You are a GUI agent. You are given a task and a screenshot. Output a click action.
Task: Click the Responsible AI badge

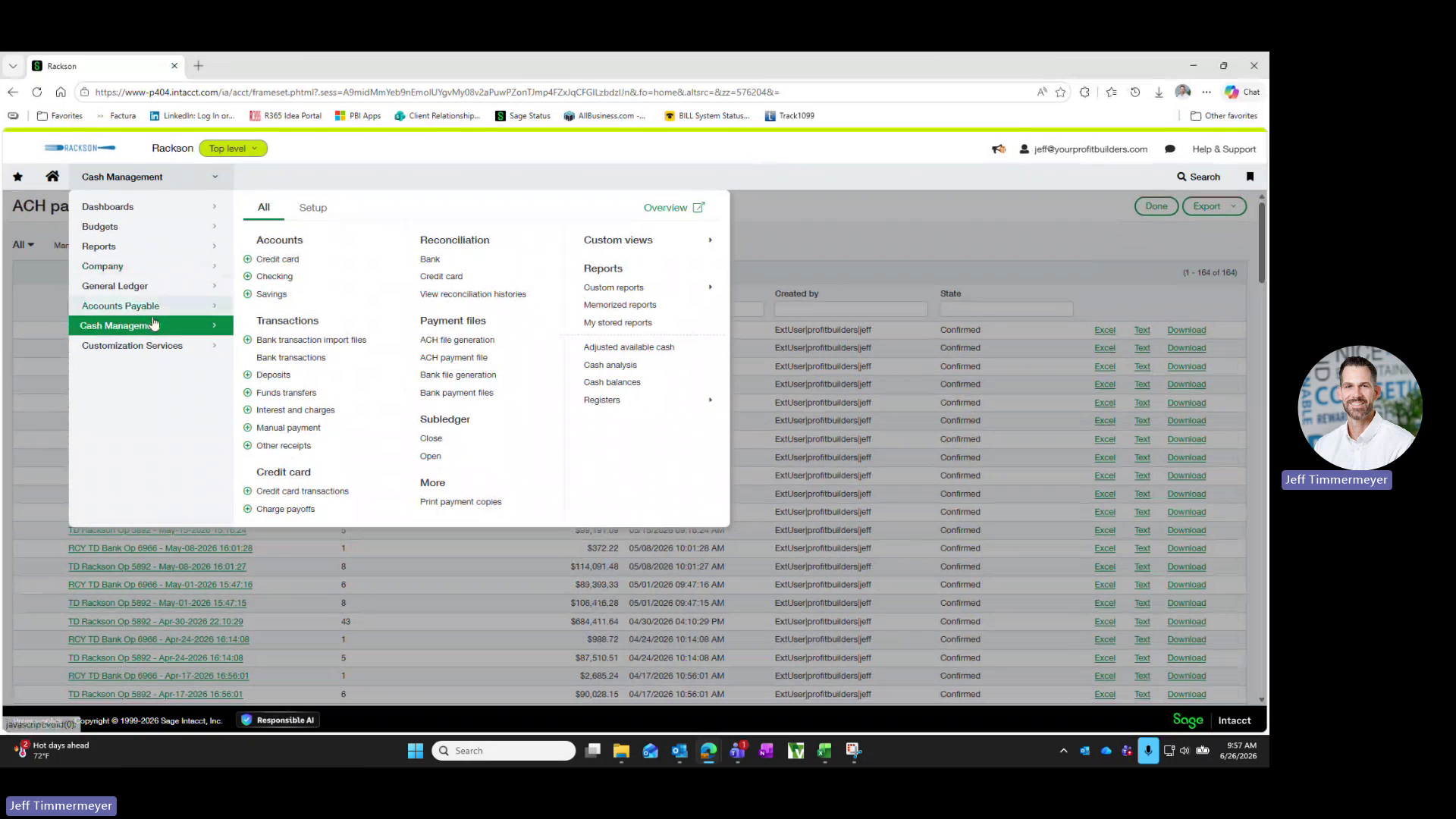coord(278,720)
